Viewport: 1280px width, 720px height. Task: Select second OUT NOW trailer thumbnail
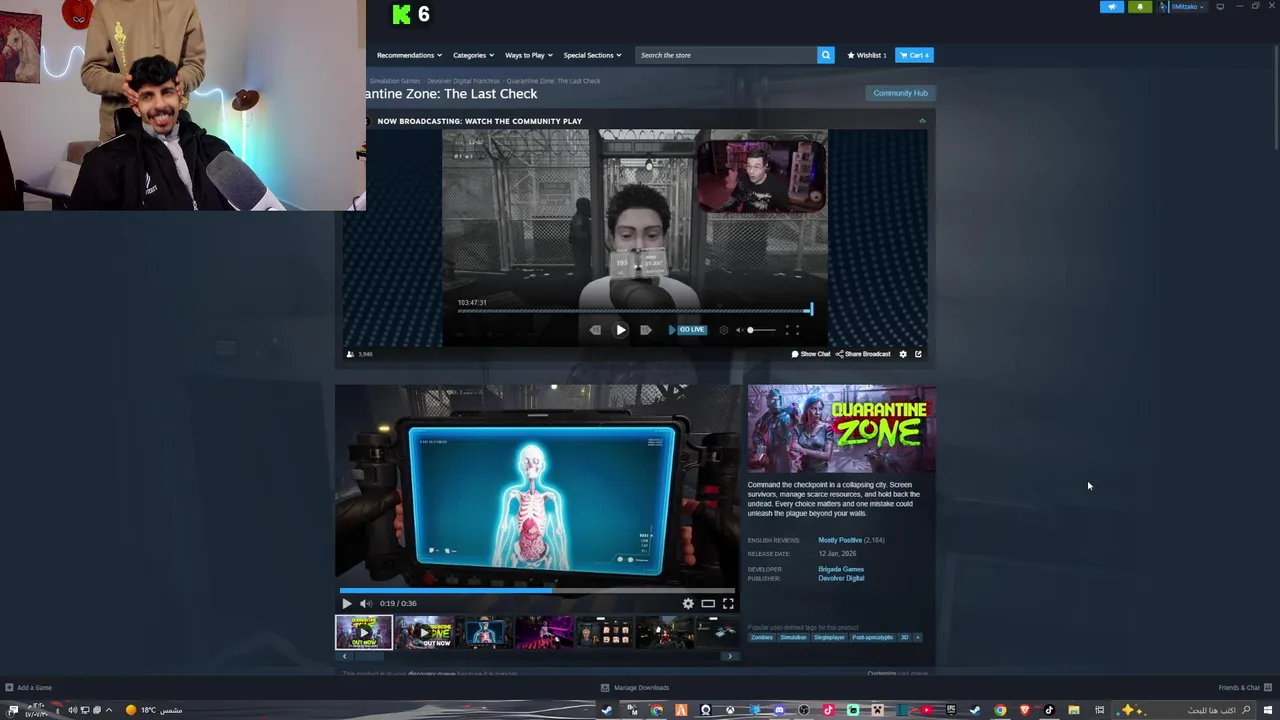click(x=424, y=633)
